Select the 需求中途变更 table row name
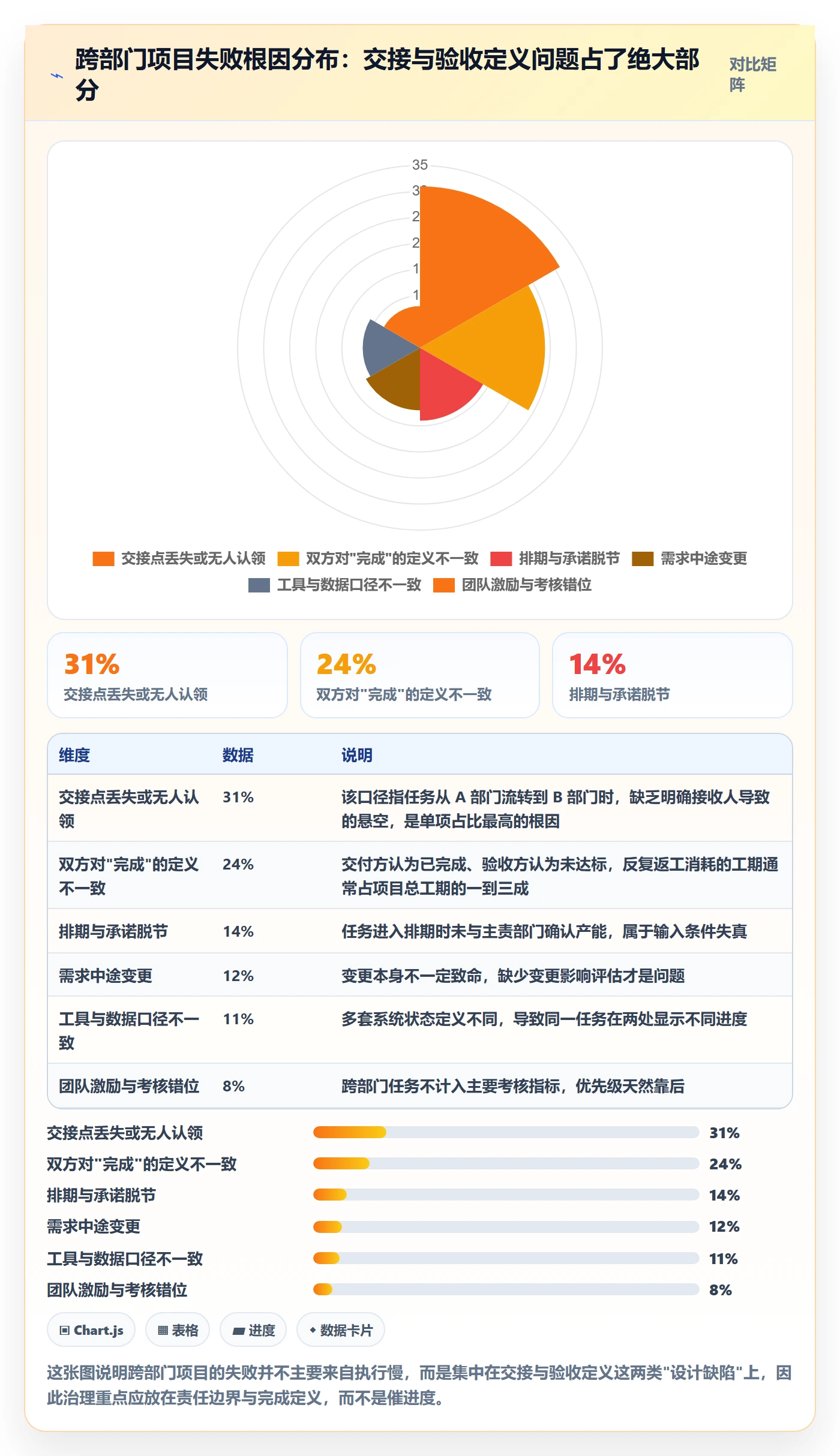The image size is (840, 1456). [x=106, y=976]
